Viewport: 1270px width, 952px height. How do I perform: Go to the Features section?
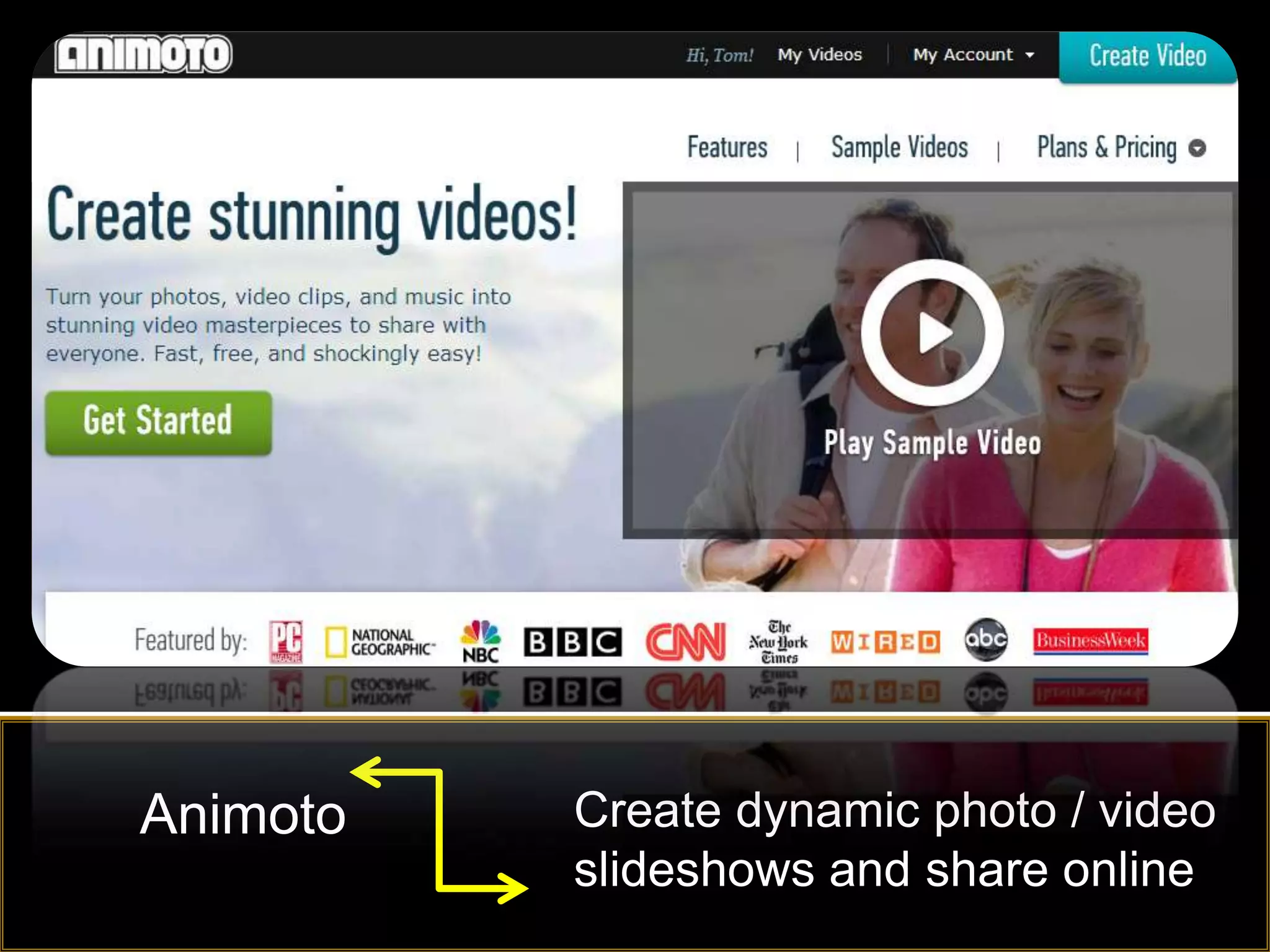[727, 148]
